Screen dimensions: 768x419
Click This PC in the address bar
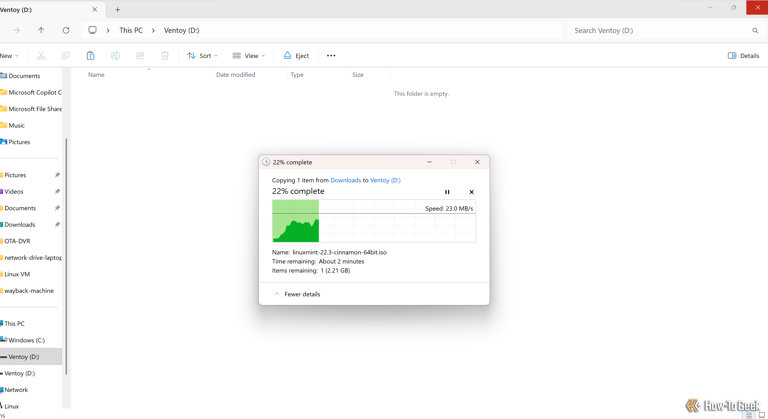tap(131, 30)
